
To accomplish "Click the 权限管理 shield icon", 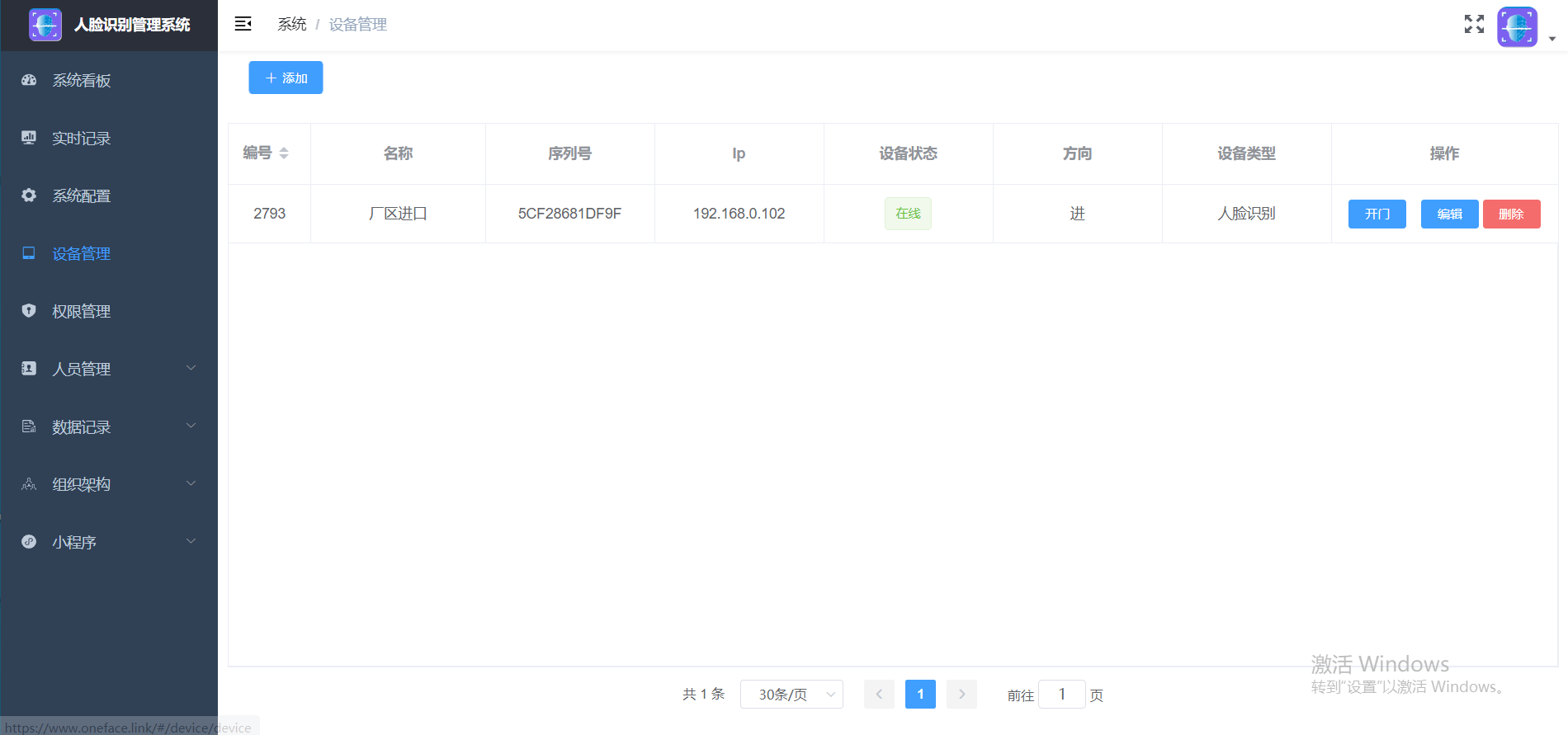I will point(29,311).
